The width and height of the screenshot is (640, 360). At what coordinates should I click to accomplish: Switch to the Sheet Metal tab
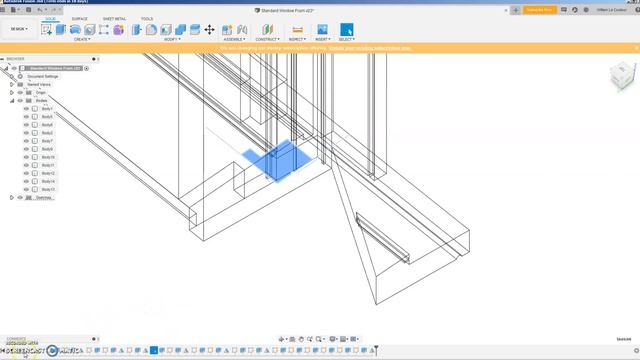[114, 19]
